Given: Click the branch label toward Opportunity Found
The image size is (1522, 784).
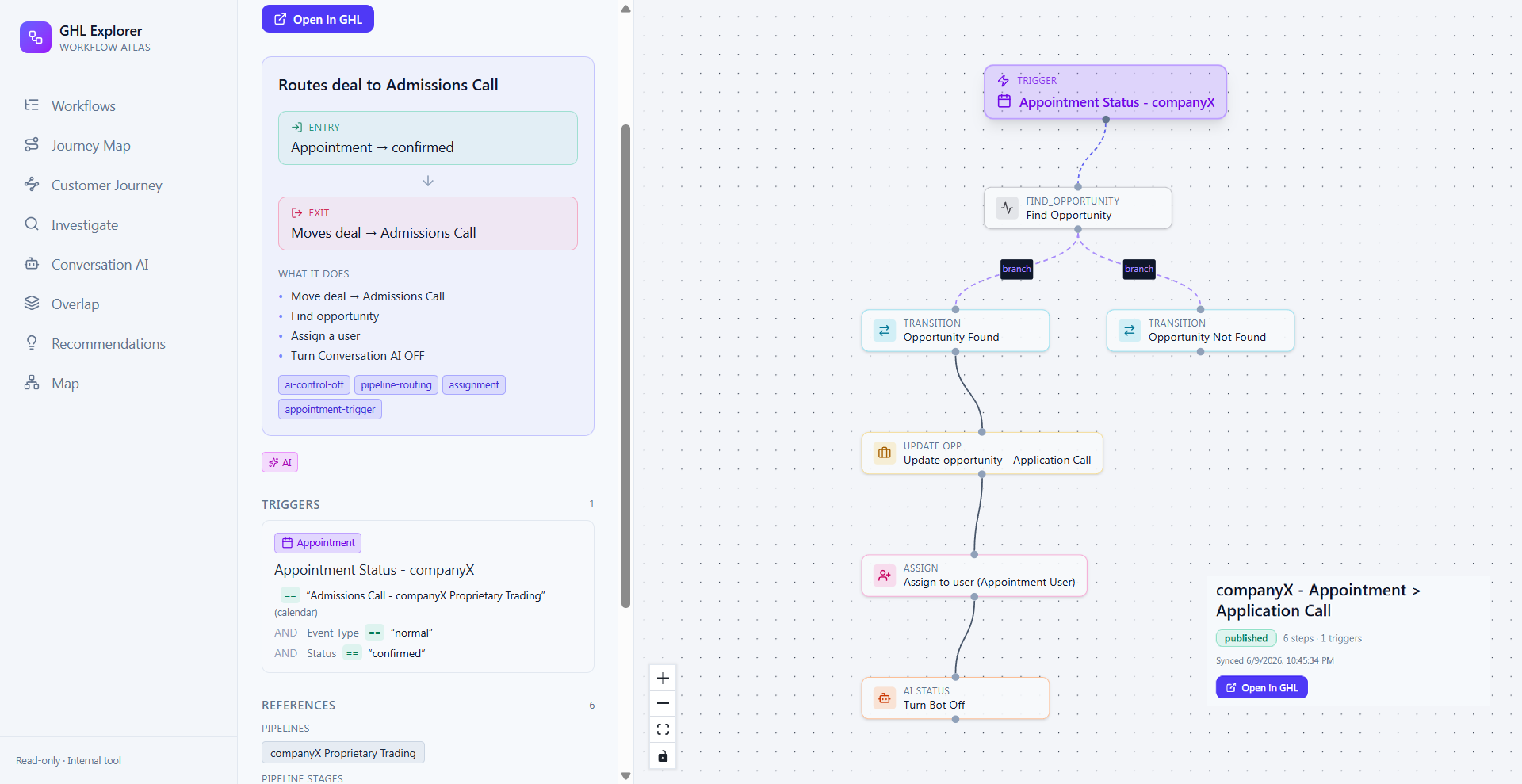Looking at the screenshot, I should click(x=1016, y=269).
